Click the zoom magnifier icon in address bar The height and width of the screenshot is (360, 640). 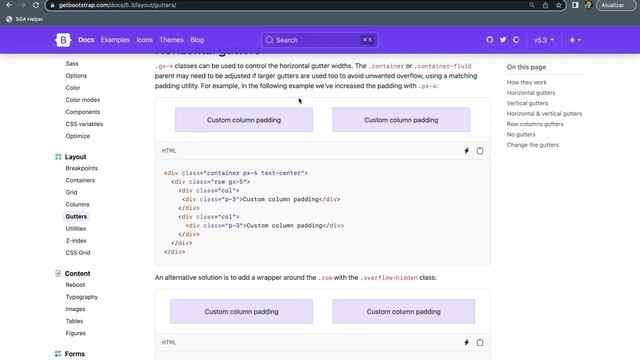532,5
